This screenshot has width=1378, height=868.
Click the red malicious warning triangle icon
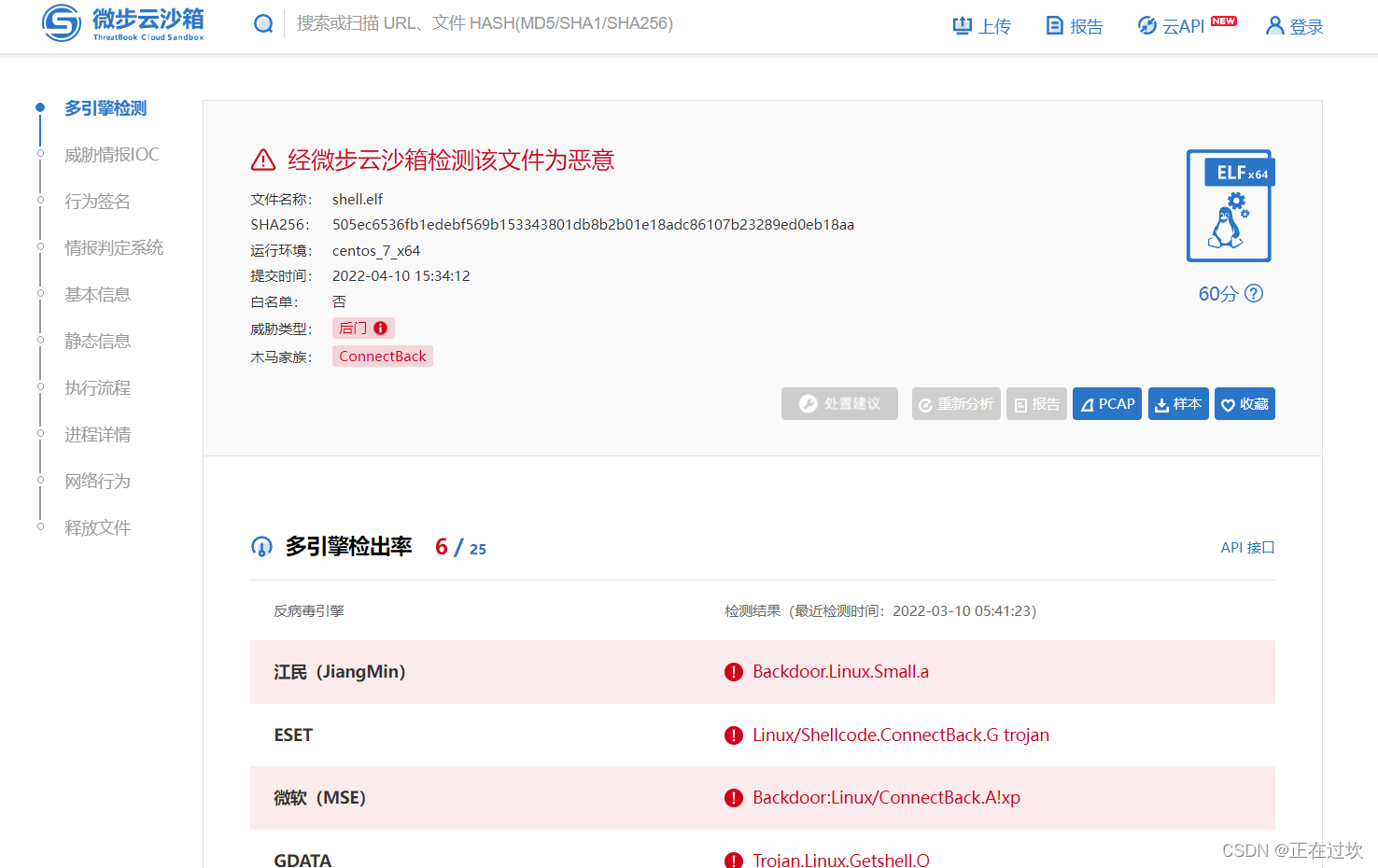point(263,161)
